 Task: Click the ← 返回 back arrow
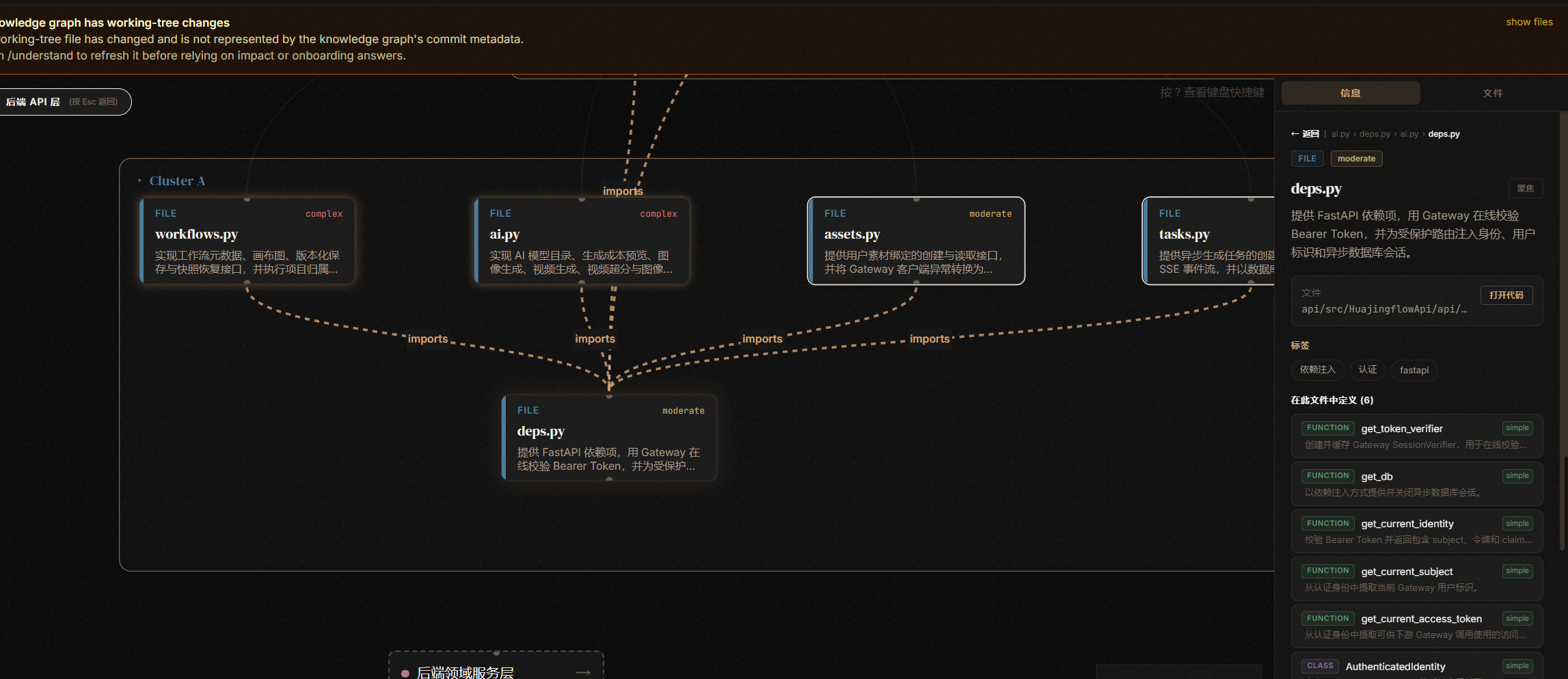tap(1305, 134)
